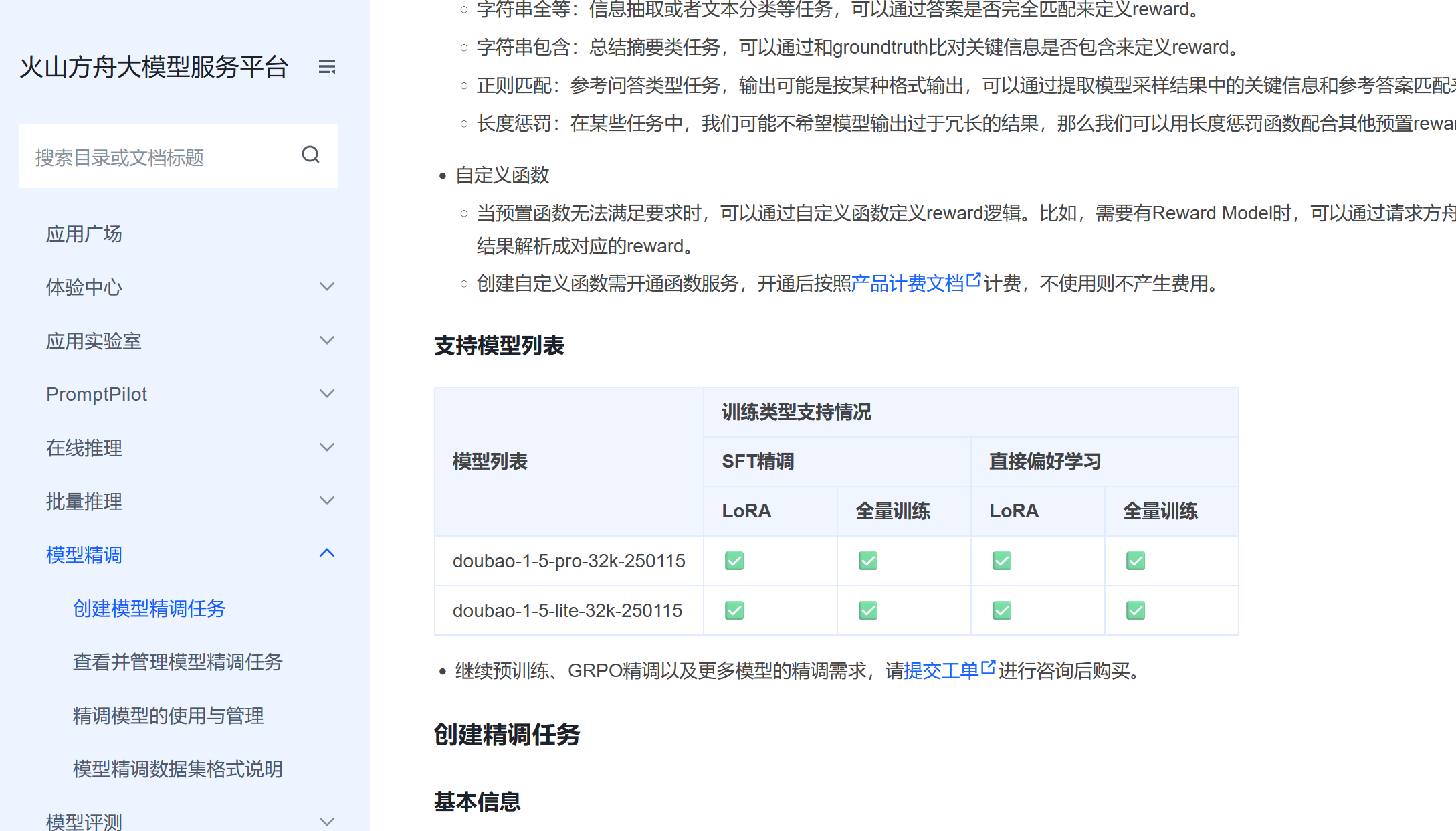1456x831 pixels.
Task: Select 查看并管理模型精调任务 page
Action: 177,662
